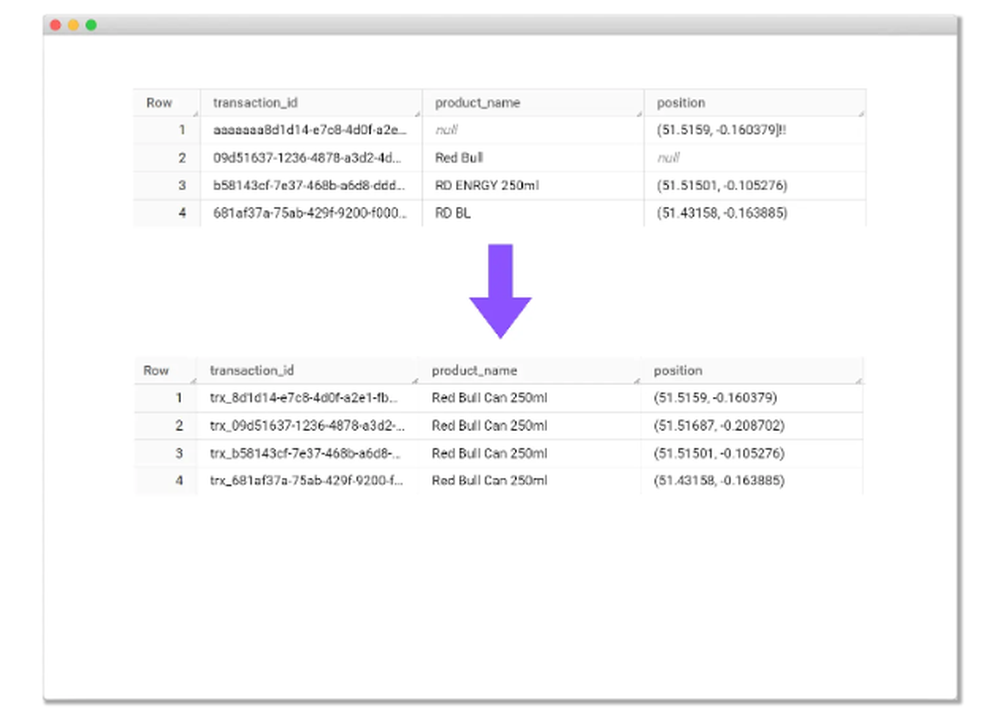Click transaction id b58143cf-7e37-468b-a6d8-ddd...
1000x725 pixels.
point(309,186)
